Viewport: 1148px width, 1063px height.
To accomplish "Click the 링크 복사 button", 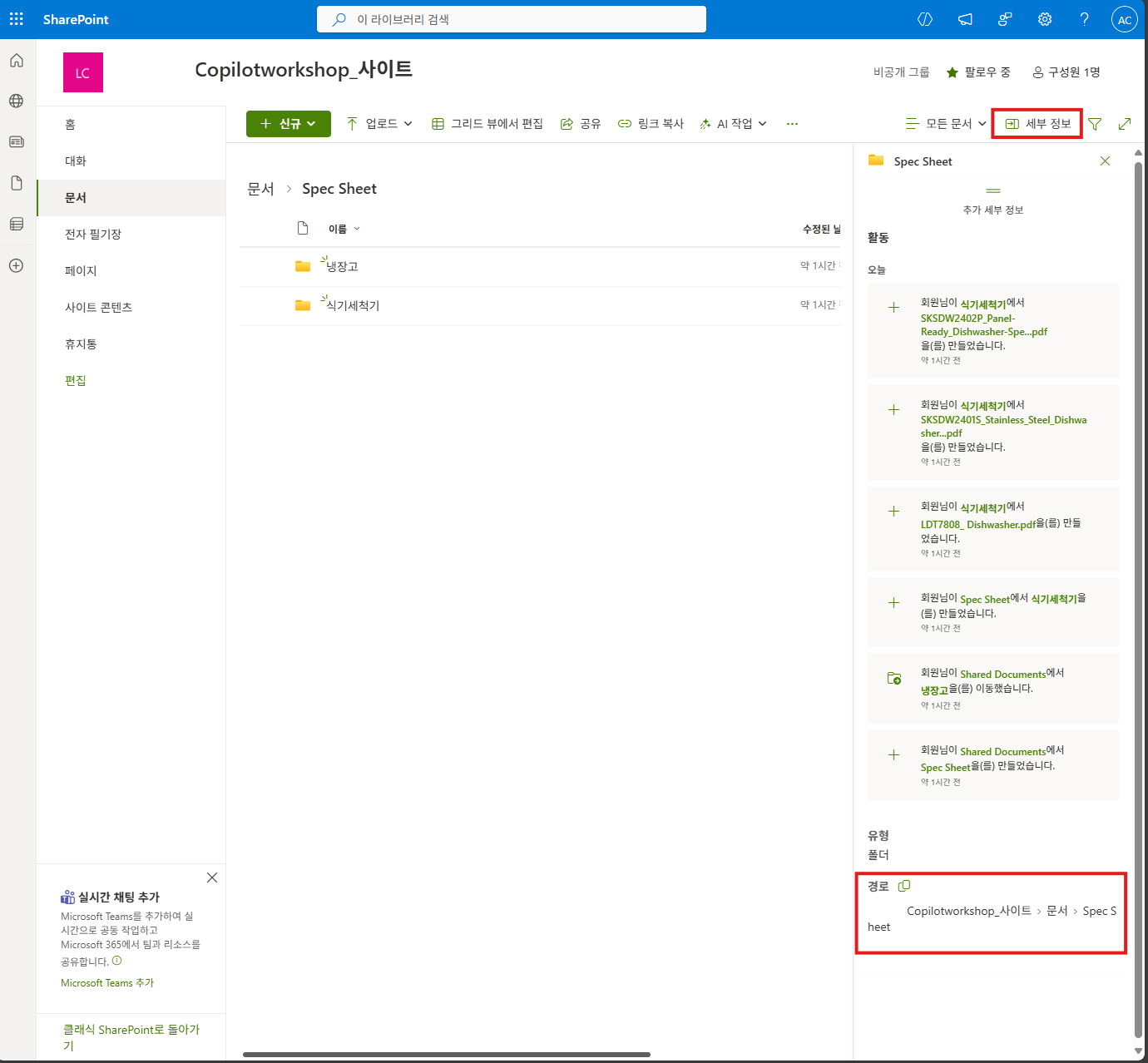I will 651,124.
